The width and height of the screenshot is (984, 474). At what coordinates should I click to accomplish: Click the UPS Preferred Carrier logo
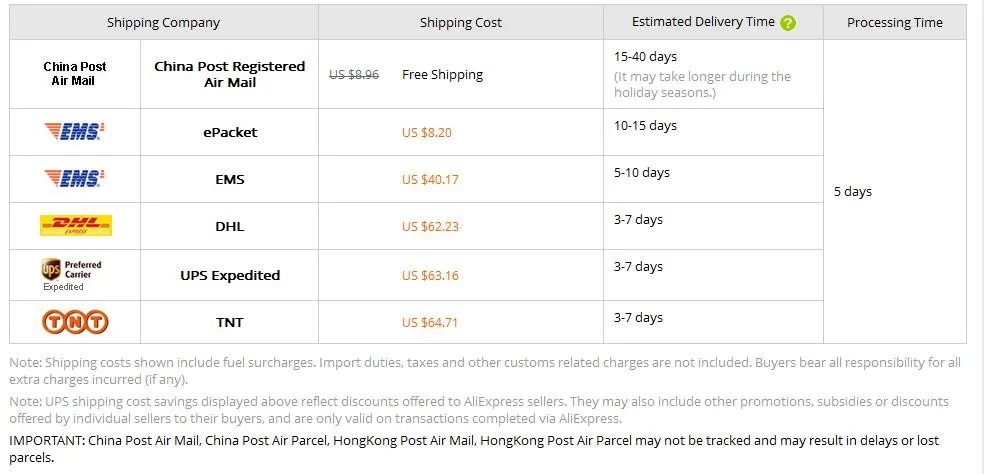pos(71,274)
